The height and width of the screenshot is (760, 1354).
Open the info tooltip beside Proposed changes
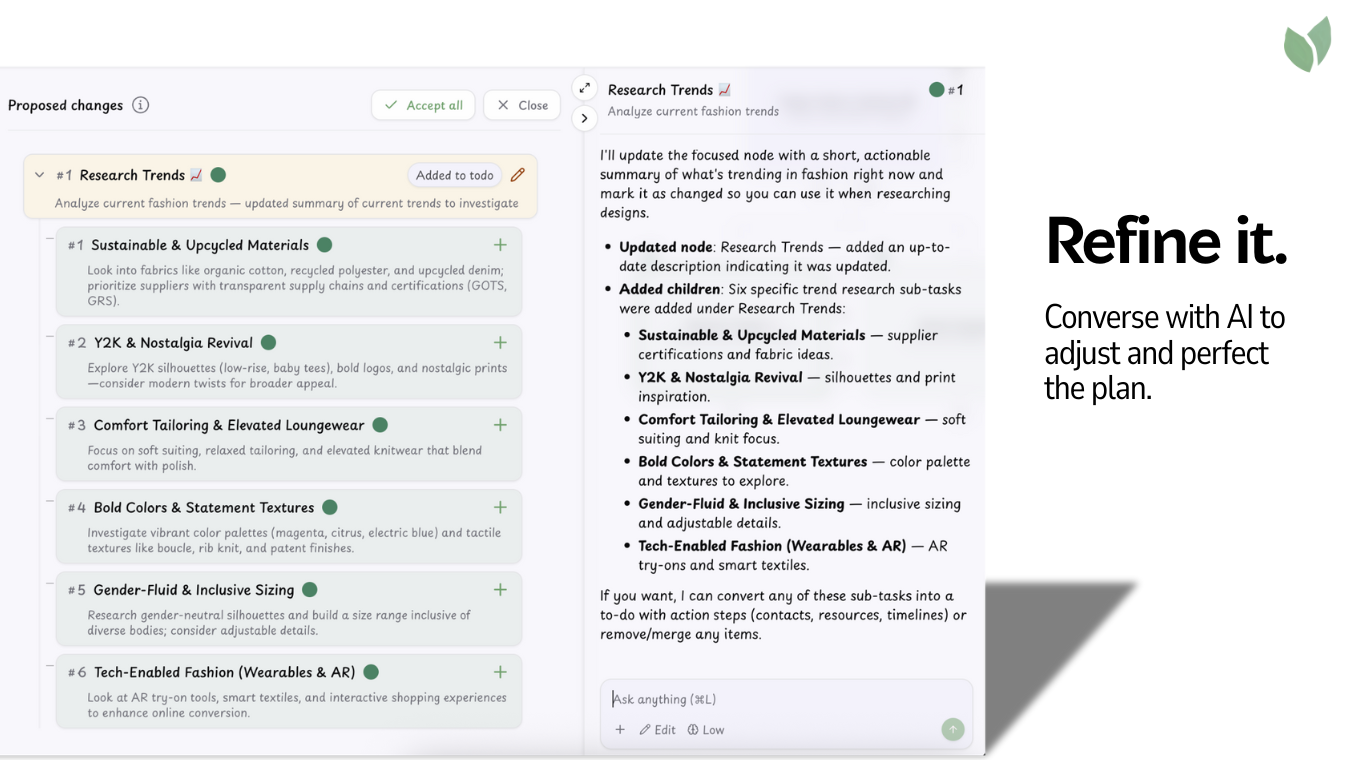coord(141,105)
